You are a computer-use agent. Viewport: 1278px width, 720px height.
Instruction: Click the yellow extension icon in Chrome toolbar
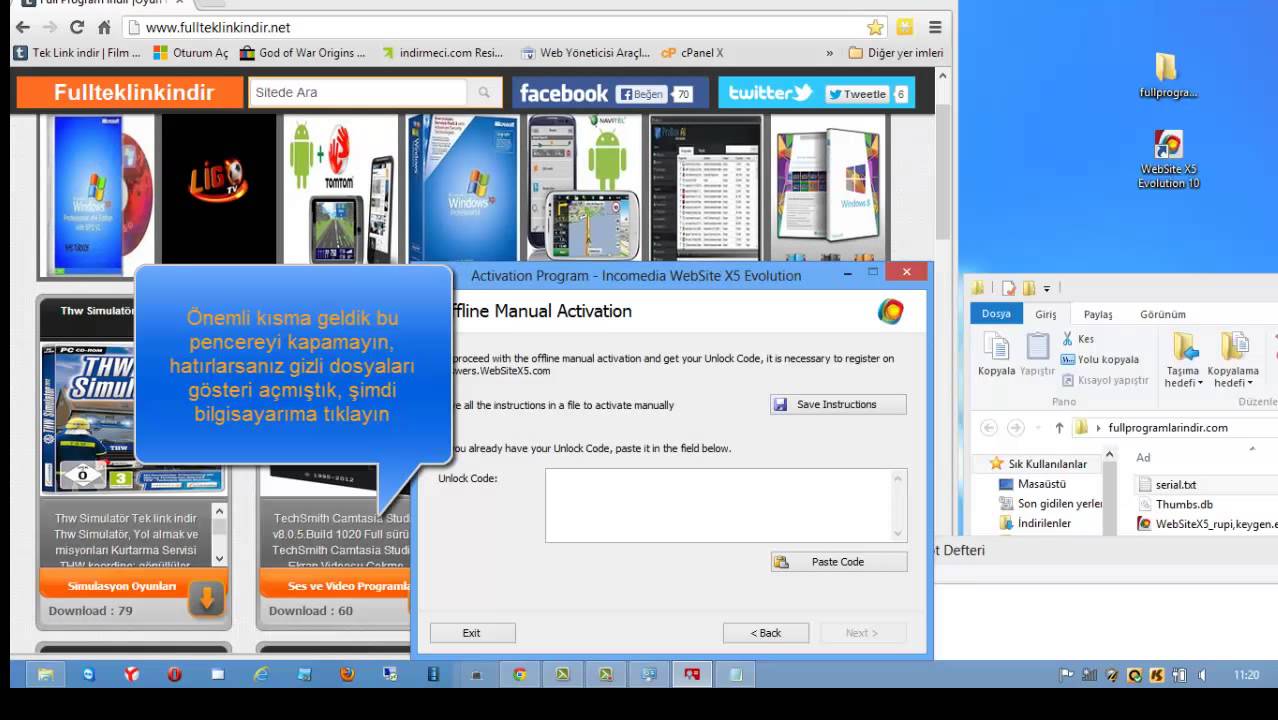point(905,27)
